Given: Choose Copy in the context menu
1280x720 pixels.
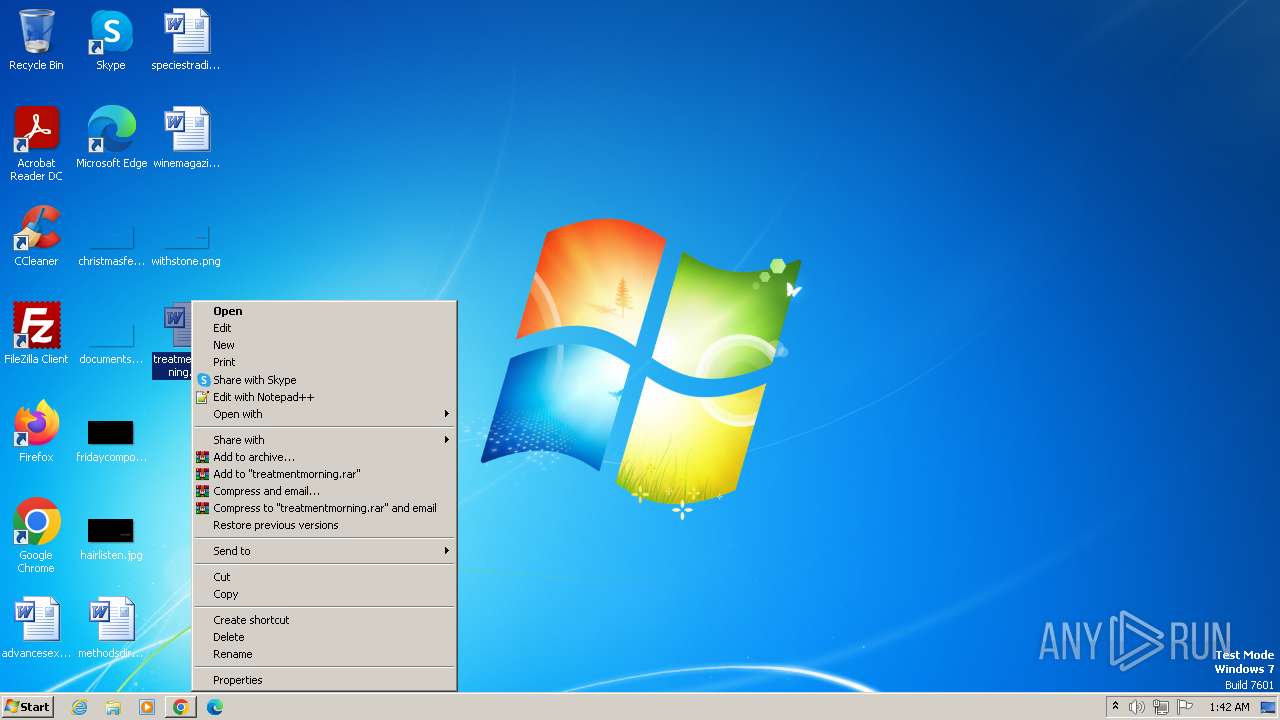Looking at the screenshot, I should click(x=325, y=594).
